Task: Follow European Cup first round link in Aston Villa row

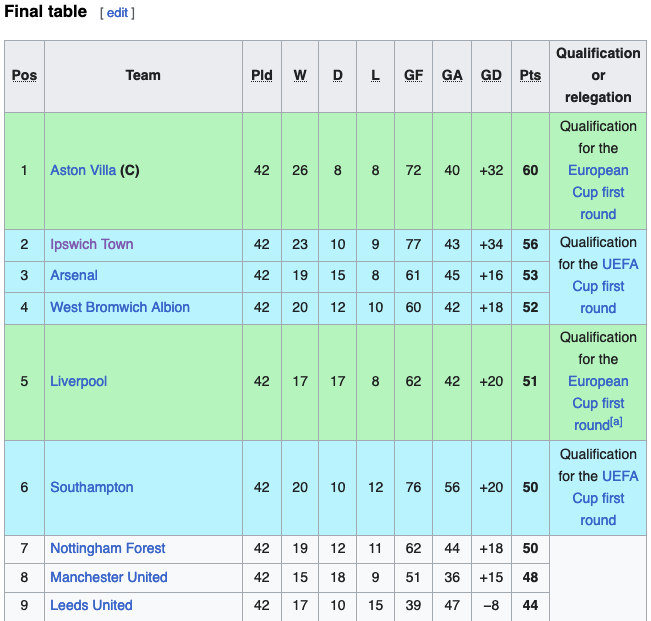Action: tap(598, 192)
